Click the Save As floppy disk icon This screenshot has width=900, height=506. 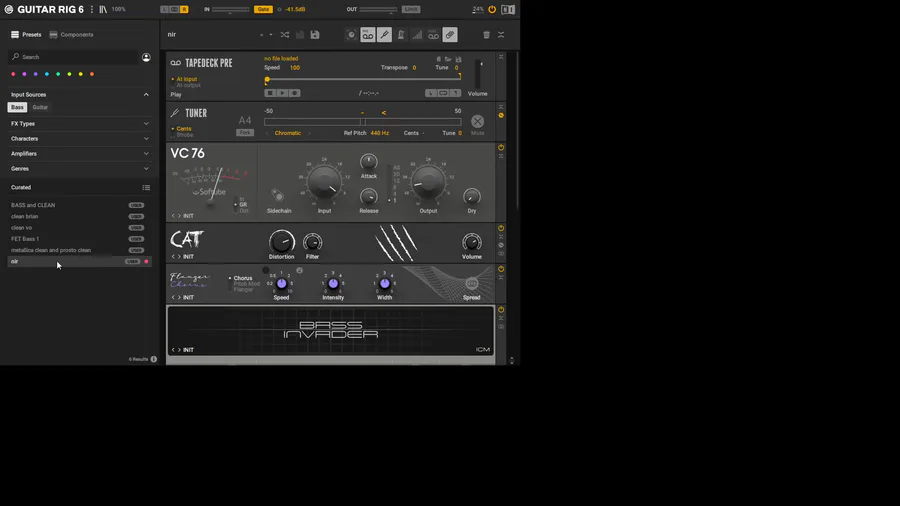315,35
